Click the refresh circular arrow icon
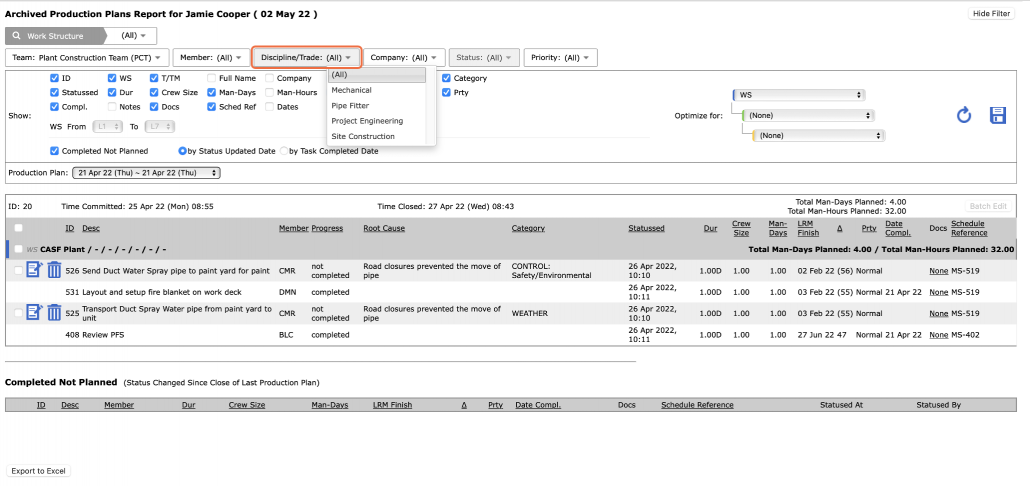The image size is (1030, 486). (x=963, y=116)
